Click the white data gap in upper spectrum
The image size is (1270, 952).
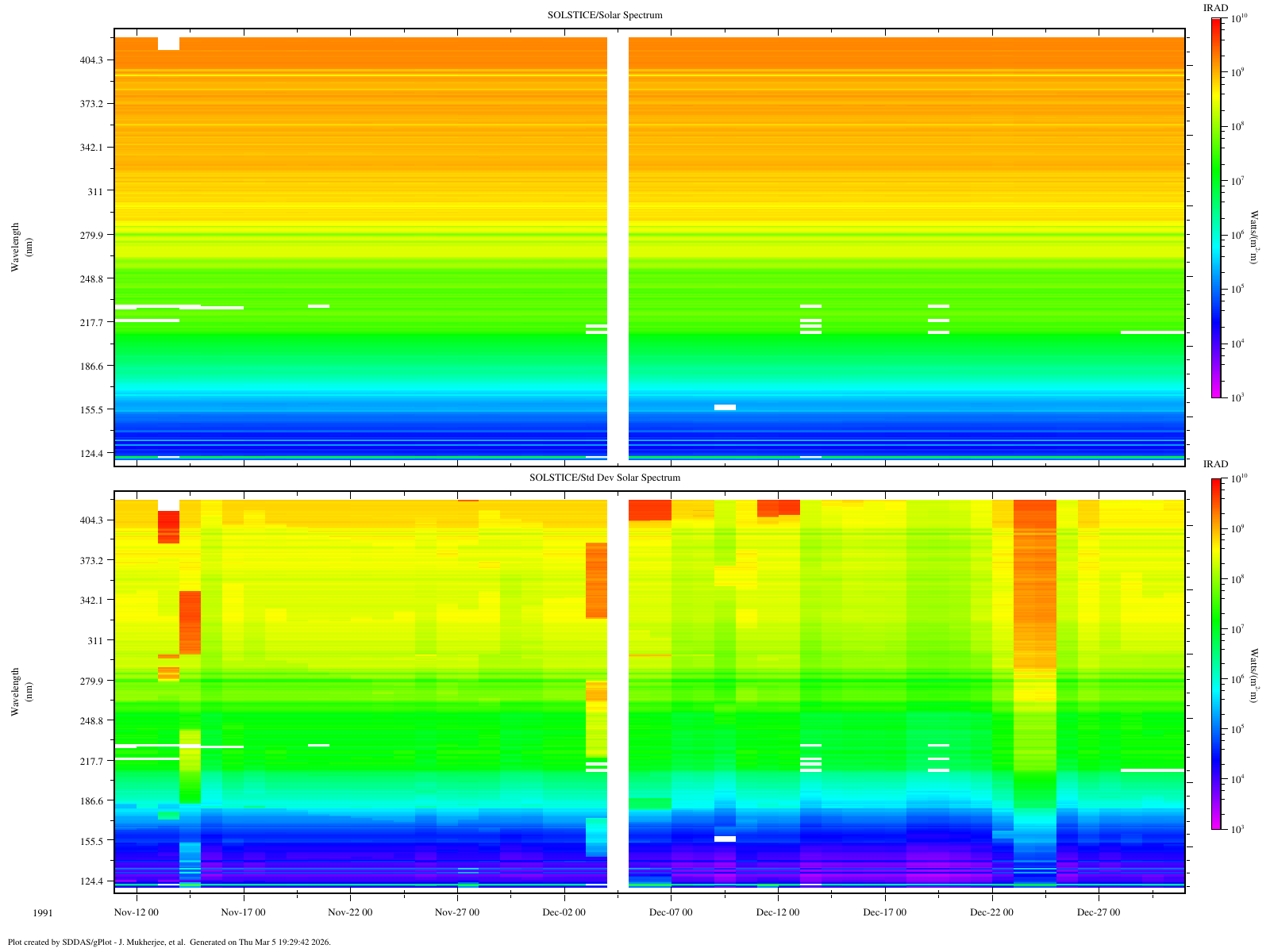[618, 248]
